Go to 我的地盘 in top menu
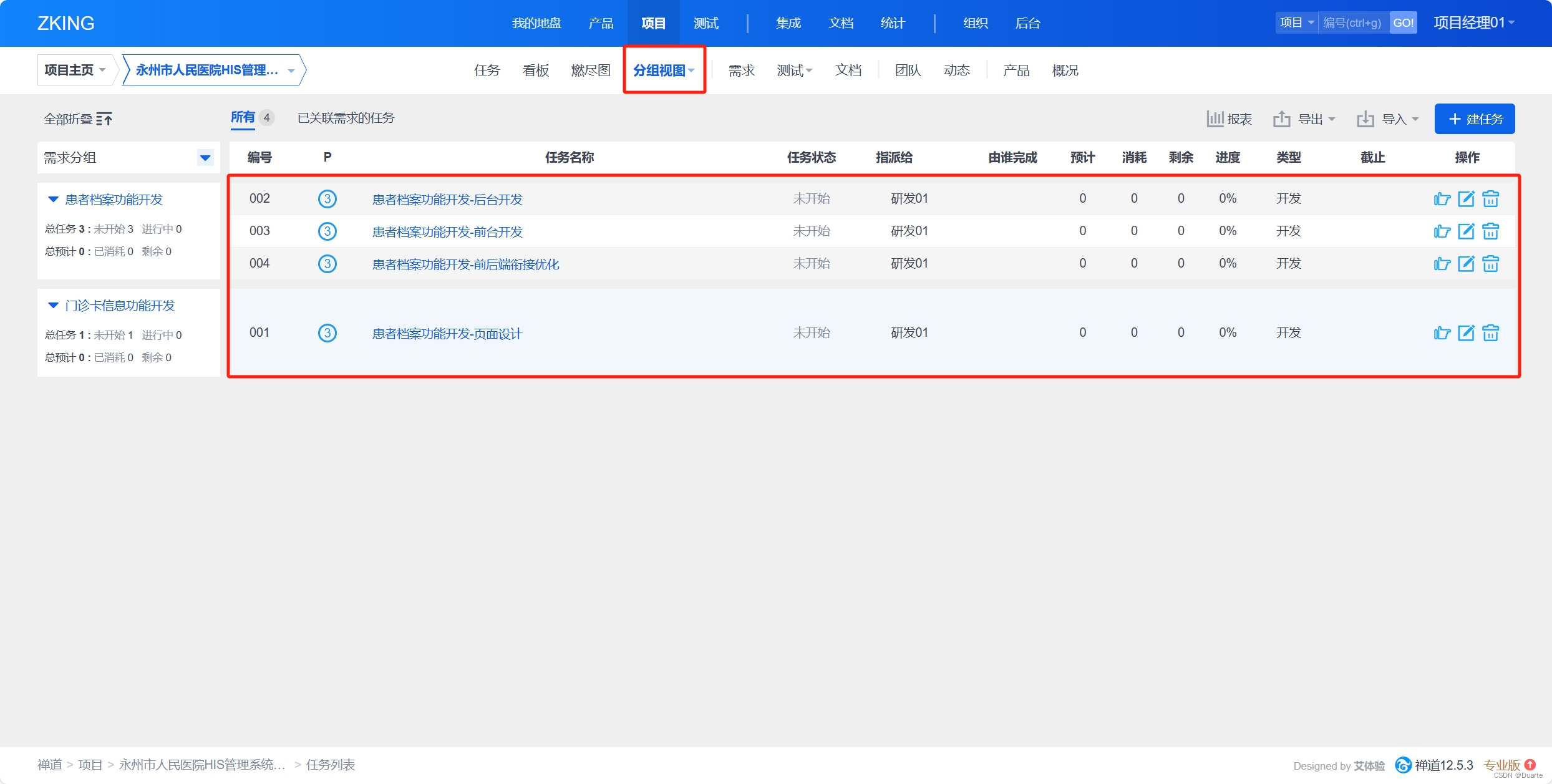Image resolution: width=1552 pixels, height=784 pixels. pyautogui.click(x=536, y=23)
